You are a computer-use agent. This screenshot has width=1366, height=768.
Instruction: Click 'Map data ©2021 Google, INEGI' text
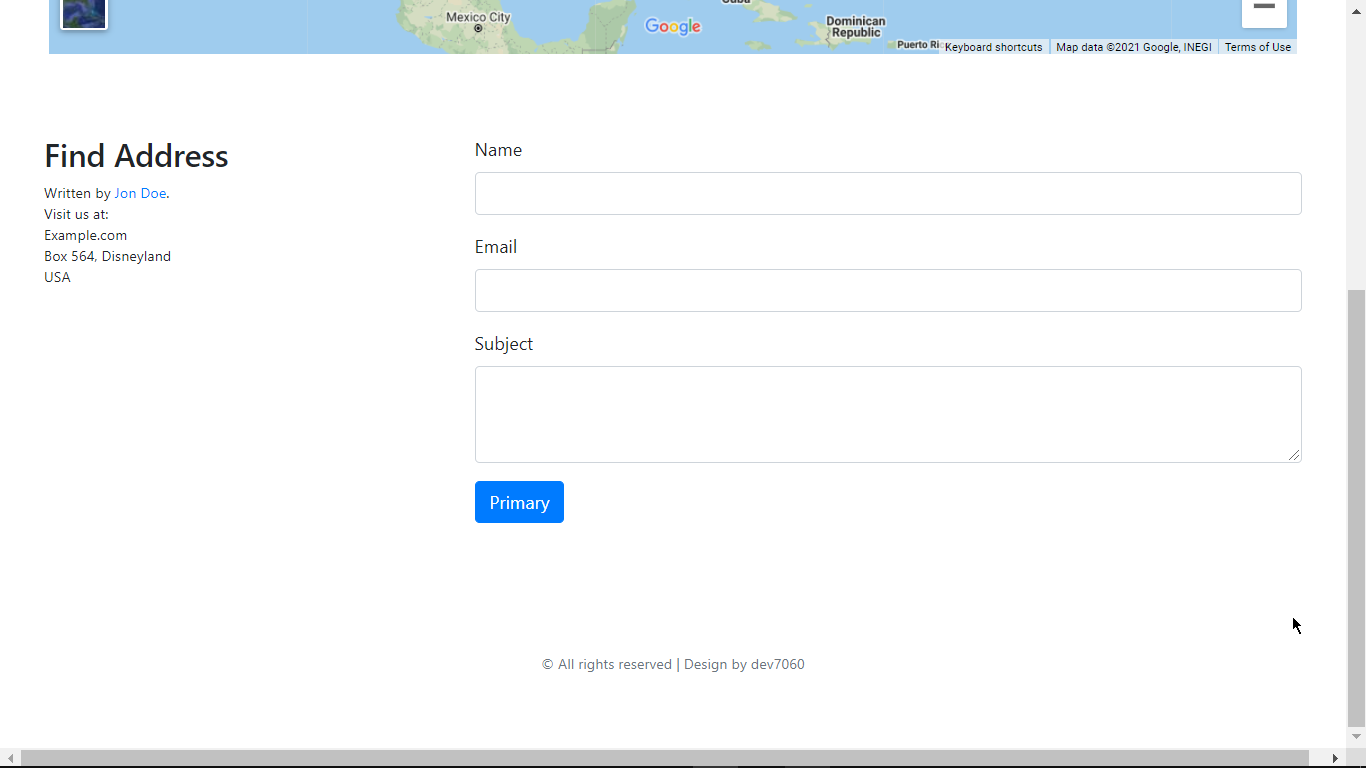(1133, 47)
